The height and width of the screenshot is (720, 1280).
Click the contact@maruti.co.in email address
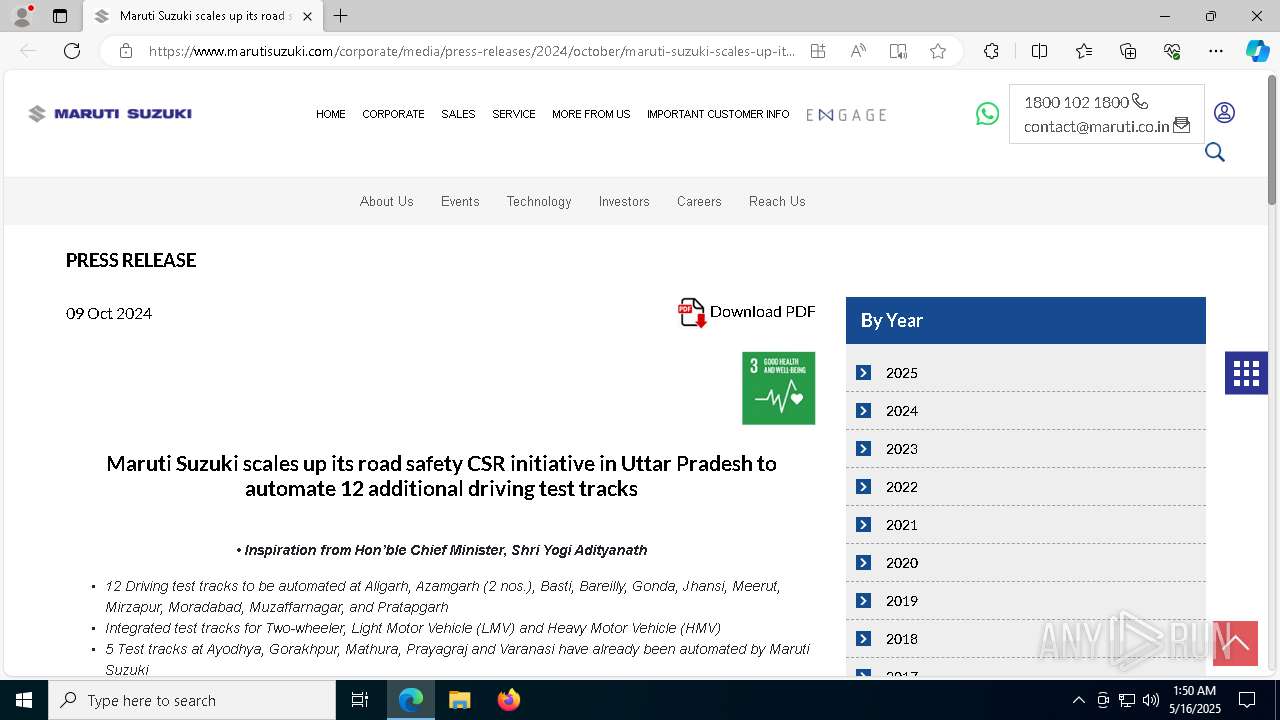tap(1096, 127)
